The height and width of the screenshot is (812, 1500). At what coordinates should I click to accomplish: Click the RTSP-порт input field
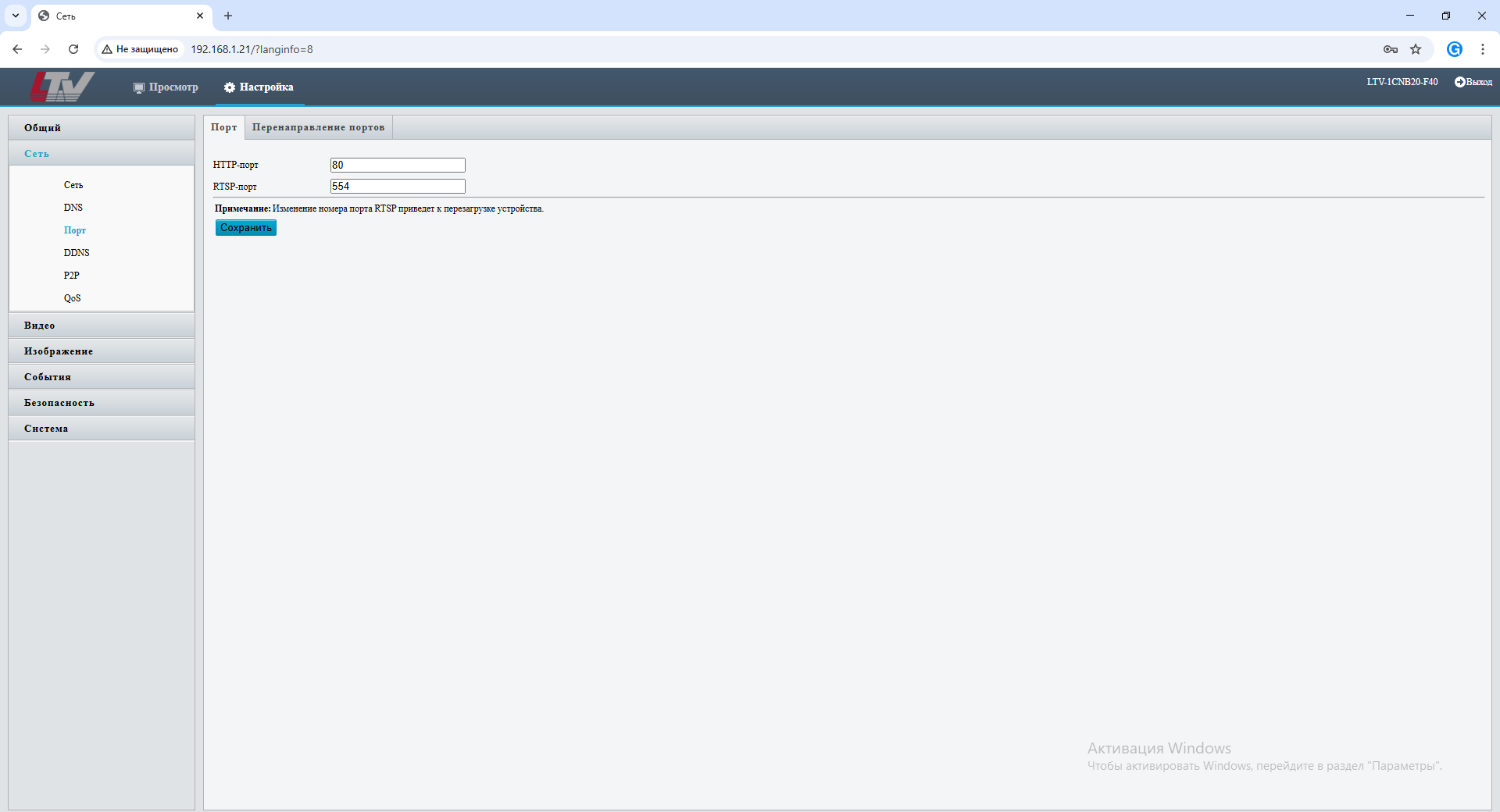(398, 186)
